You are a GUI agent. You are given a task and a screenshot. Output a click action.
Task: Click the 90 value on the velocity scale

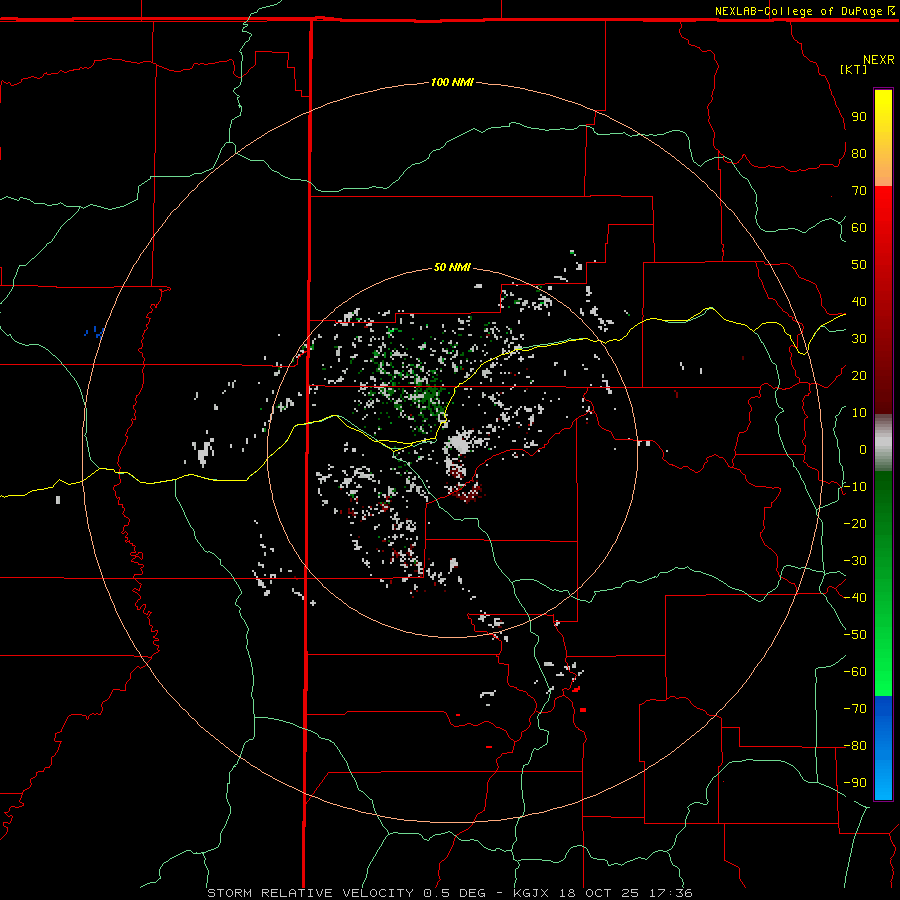[859, 117]
